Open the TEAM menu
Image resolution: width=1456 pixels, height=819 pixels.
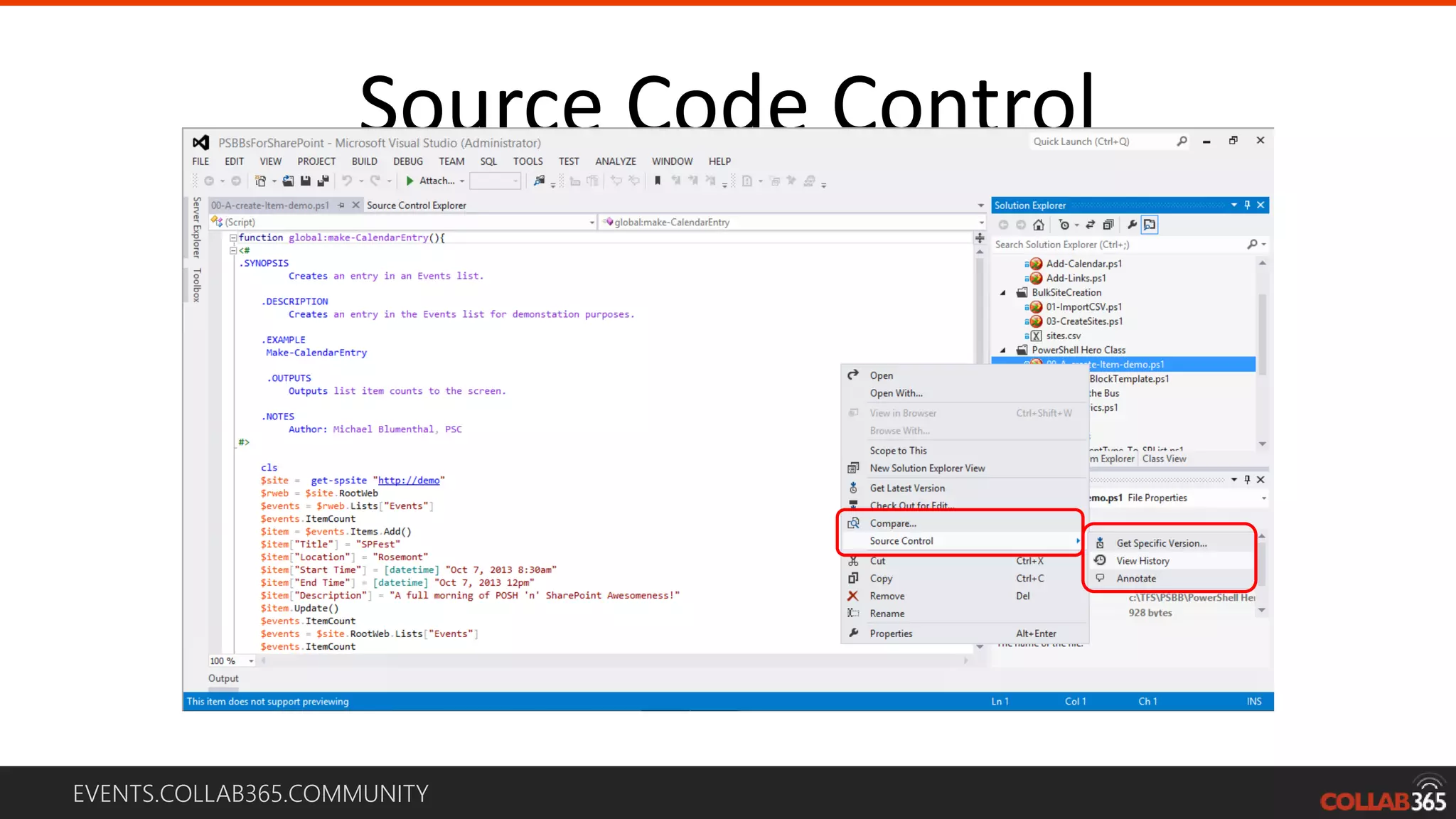[451, 161]
